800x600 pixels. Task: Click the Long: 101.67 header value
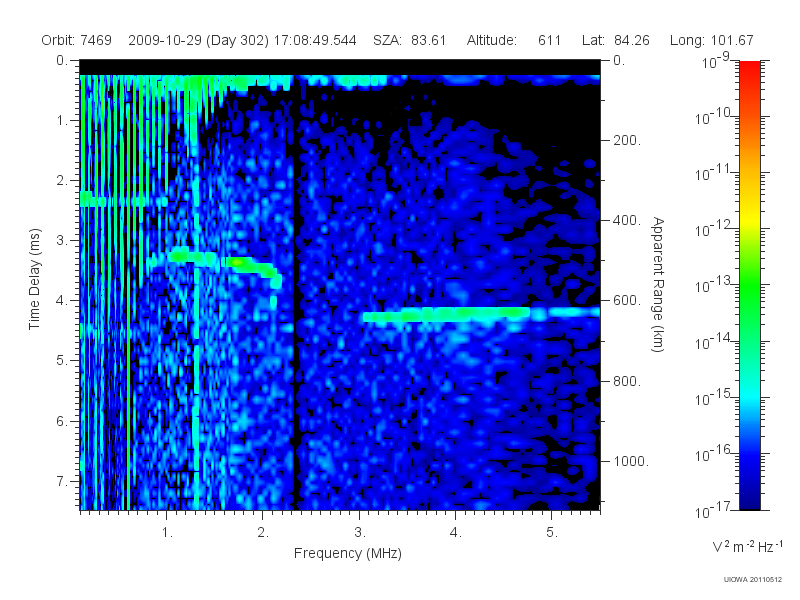712,40
